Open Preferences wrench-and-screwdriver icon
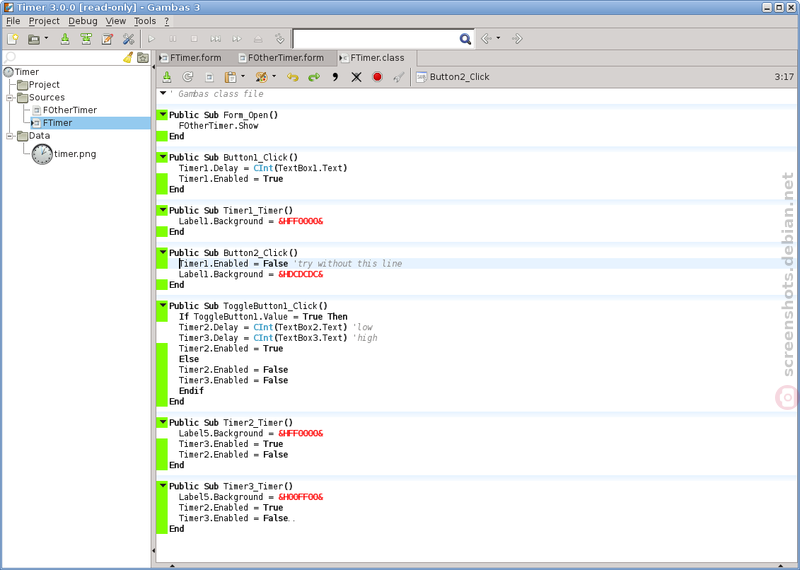This screenshot has height=570, width=800. coord(128,39)
